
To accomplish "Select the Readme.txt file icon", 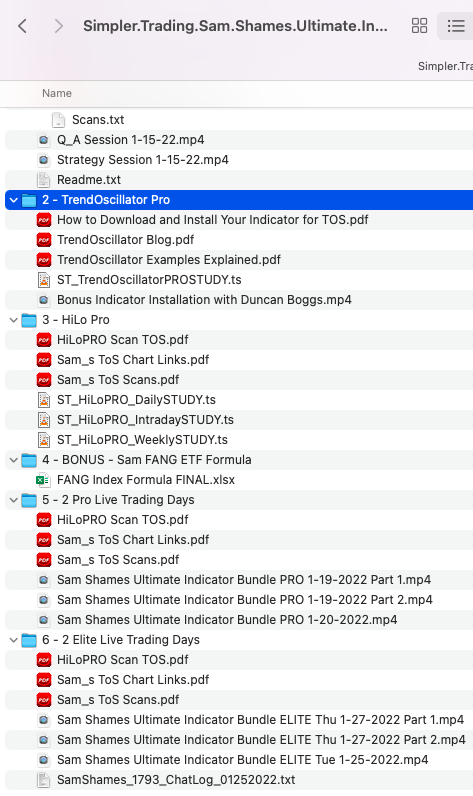I will (x=44, y=180).
